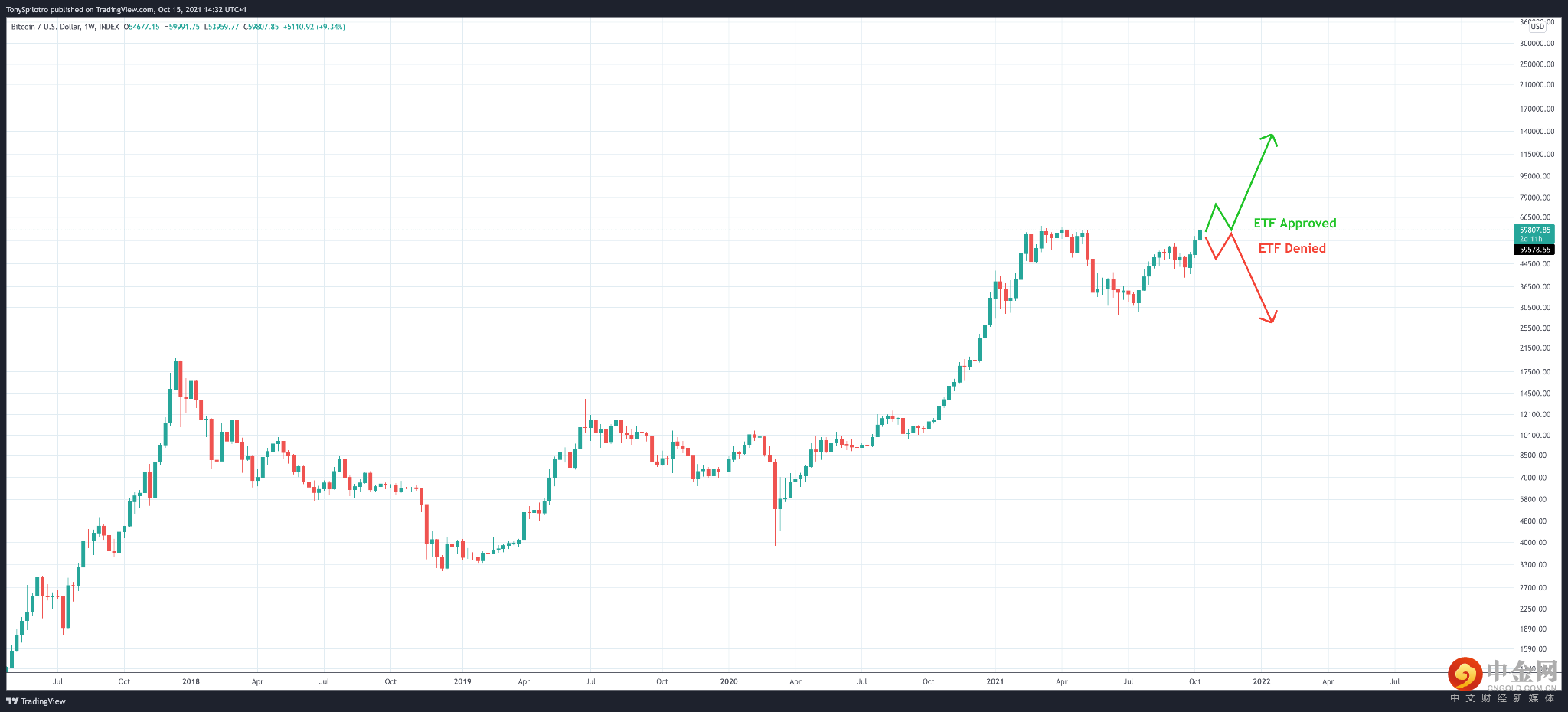This screenshot has height=712, width=1568.
Task: Select the red ETF Denied text label
Action: [1292, 248]
